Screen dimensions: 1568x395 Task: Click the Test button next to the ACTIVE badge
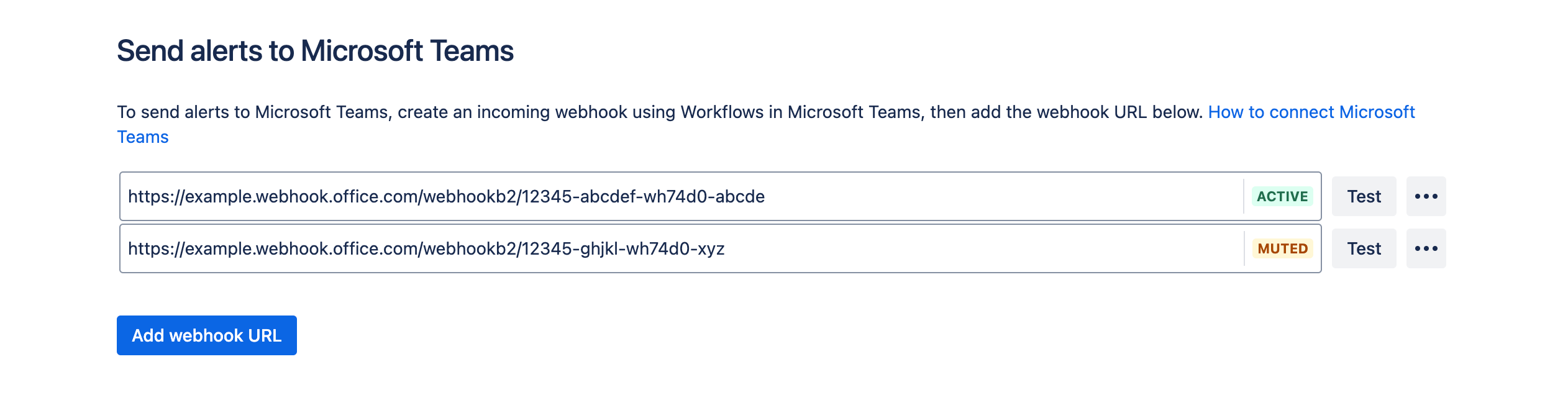1364,196
